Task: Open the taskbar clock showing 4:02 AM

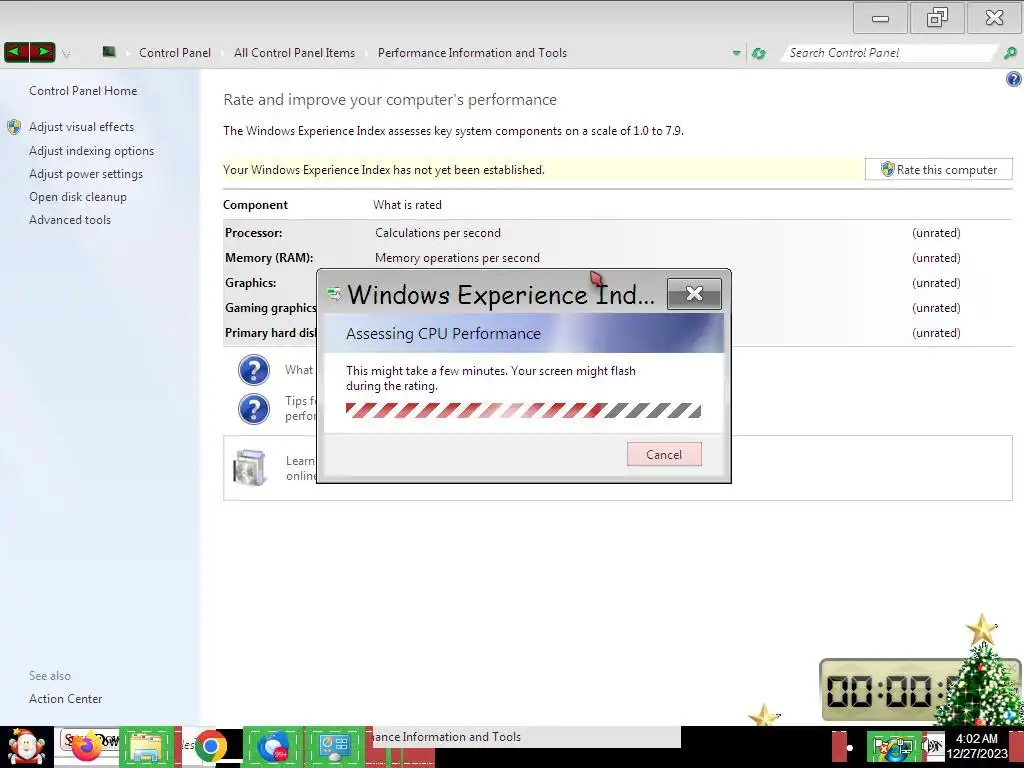Action: [x=977, y=746]
